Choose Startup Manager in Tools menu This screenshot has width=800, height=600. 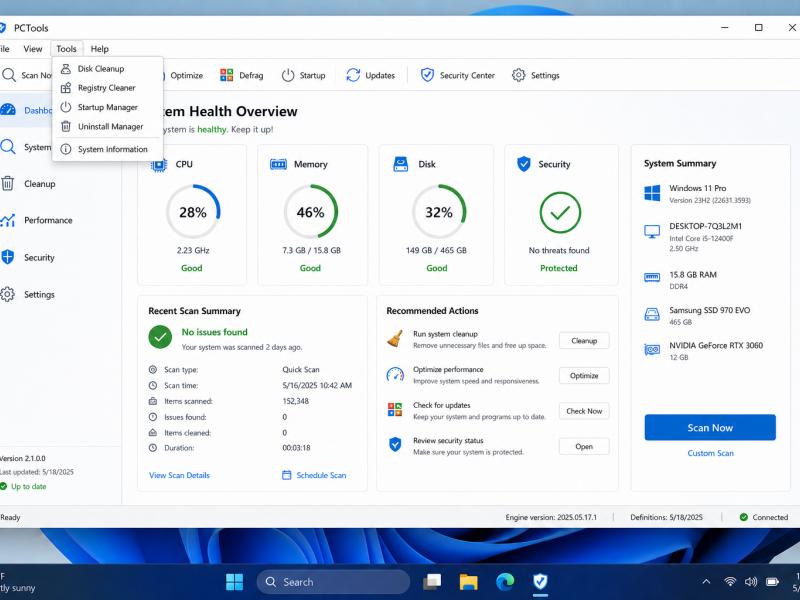click(x=108, y=107)
